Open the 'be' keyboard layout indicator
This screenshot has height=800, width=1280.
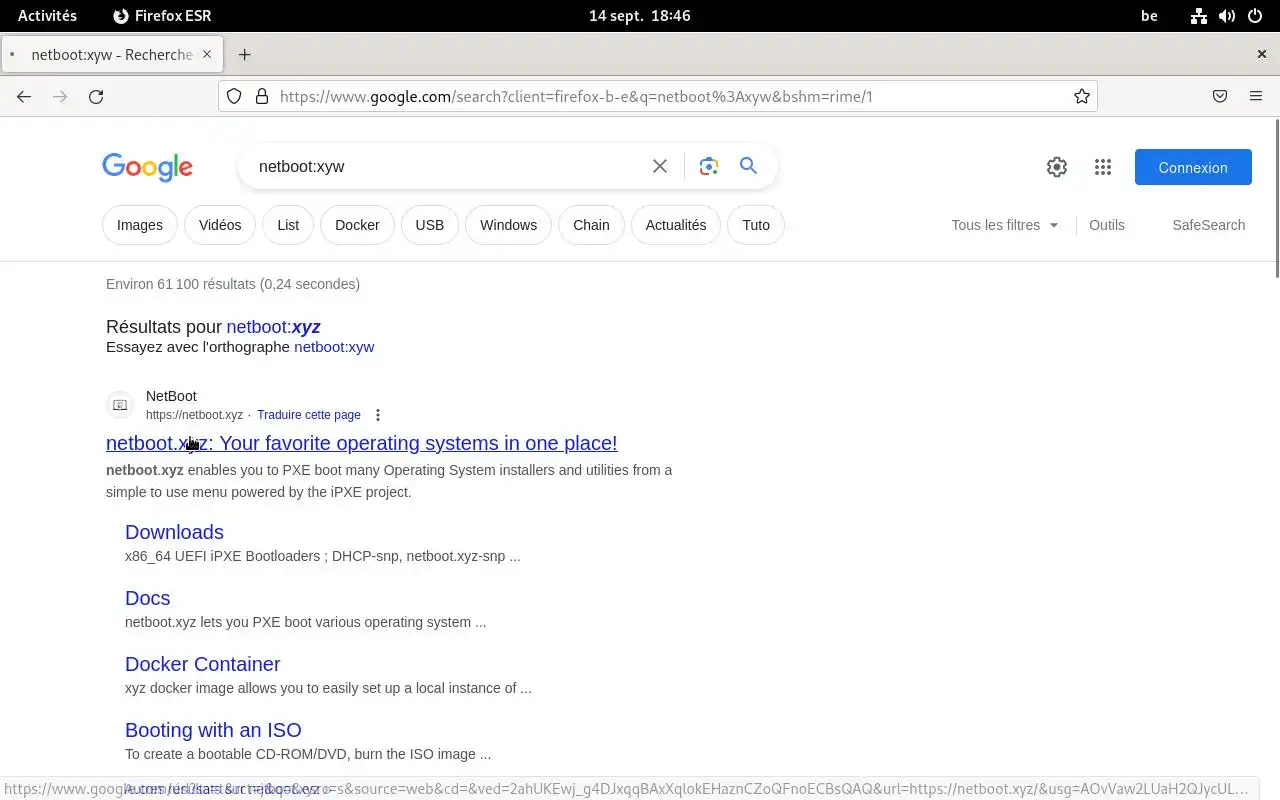(x=1150, y=16)
